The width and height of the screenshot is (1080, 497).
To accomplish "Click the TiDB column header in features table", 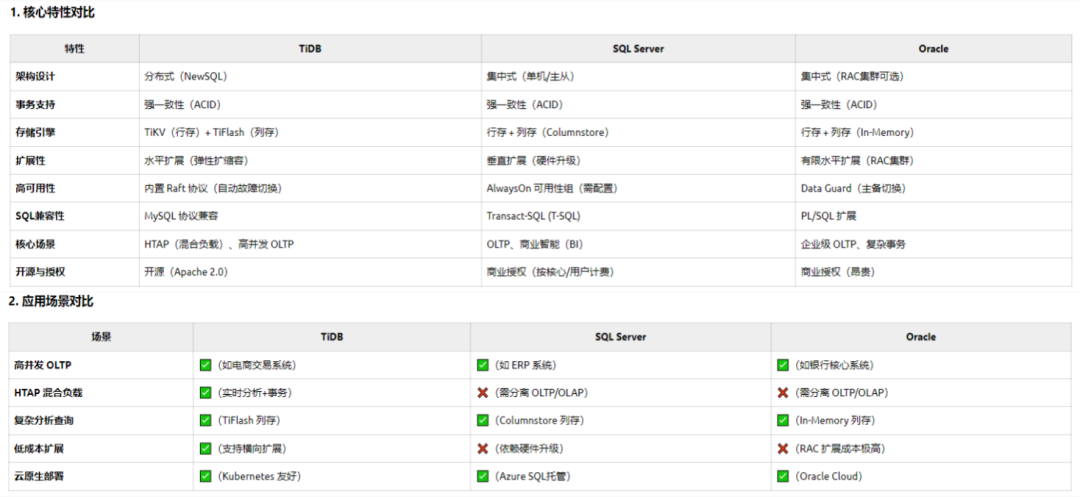I will click(x=310, y=49).
